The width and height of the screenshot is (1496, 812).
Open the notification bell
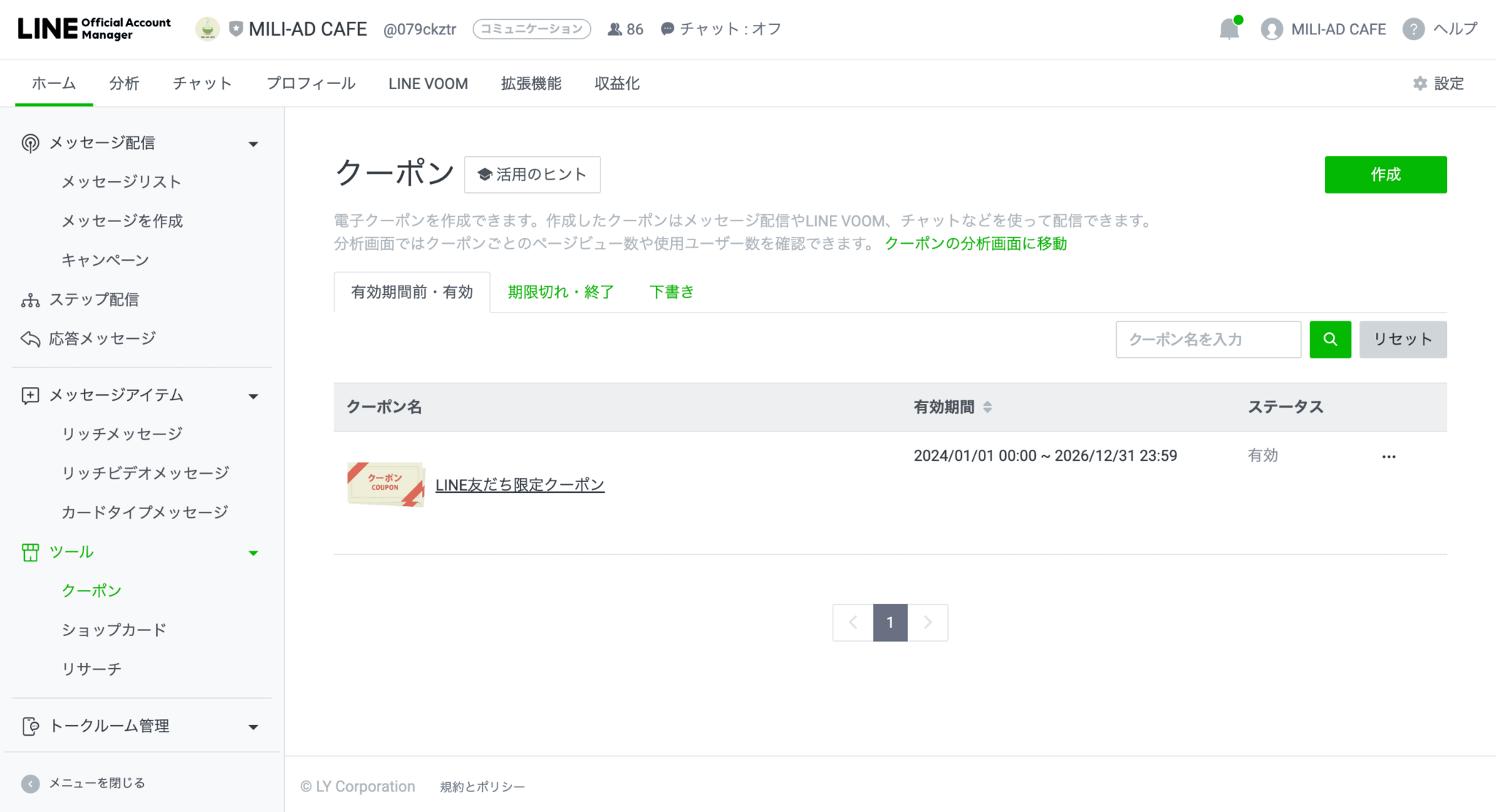click(1229, 28)
